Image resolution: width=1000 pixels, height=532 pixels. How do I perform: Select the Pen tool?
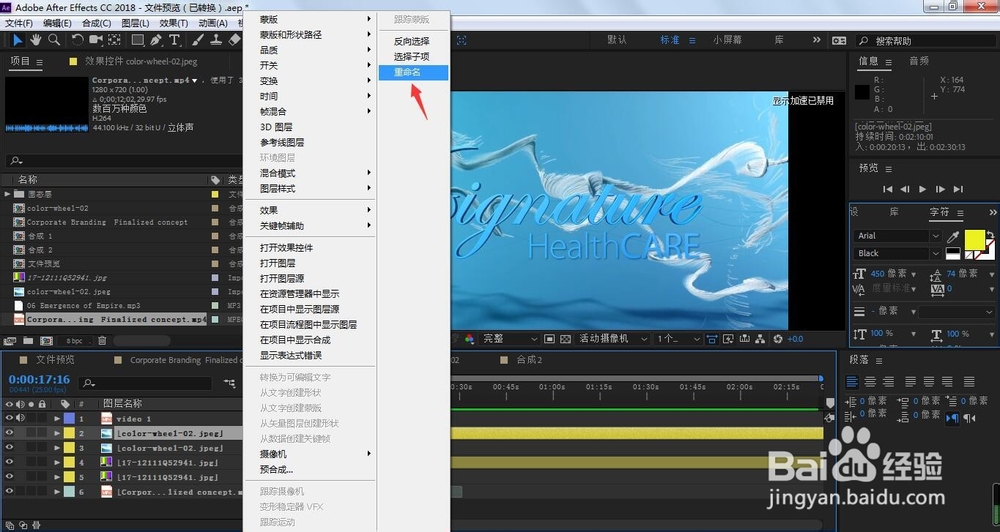(156, 40)
